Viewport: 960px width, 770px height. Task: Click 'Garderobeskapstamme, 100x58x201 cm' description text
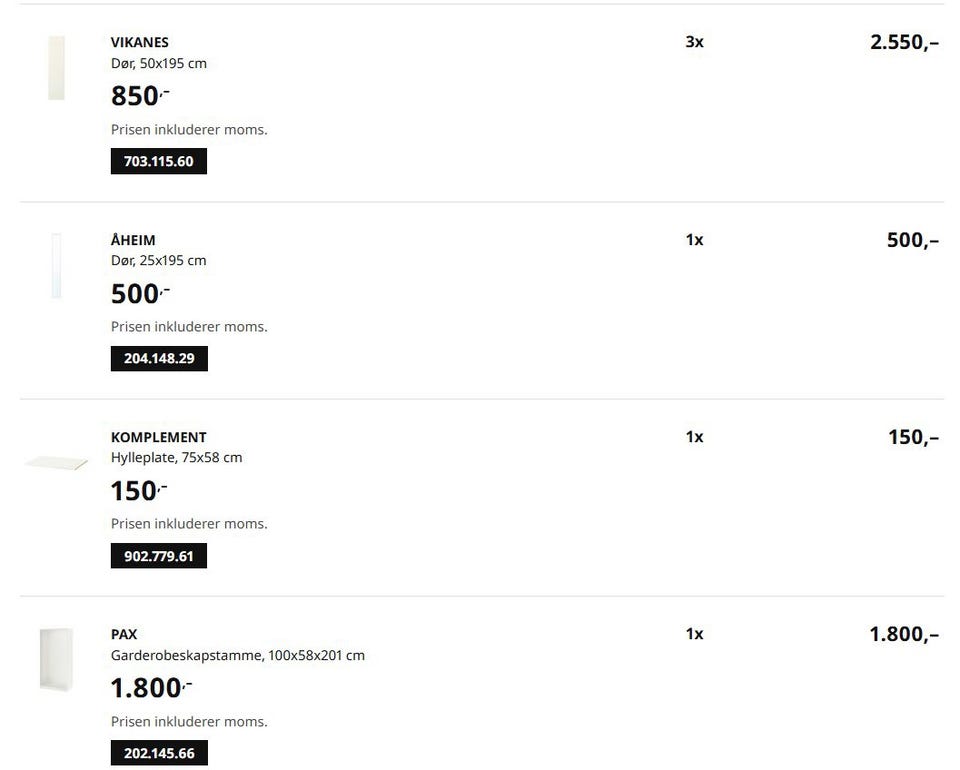[x=237, y=656]
